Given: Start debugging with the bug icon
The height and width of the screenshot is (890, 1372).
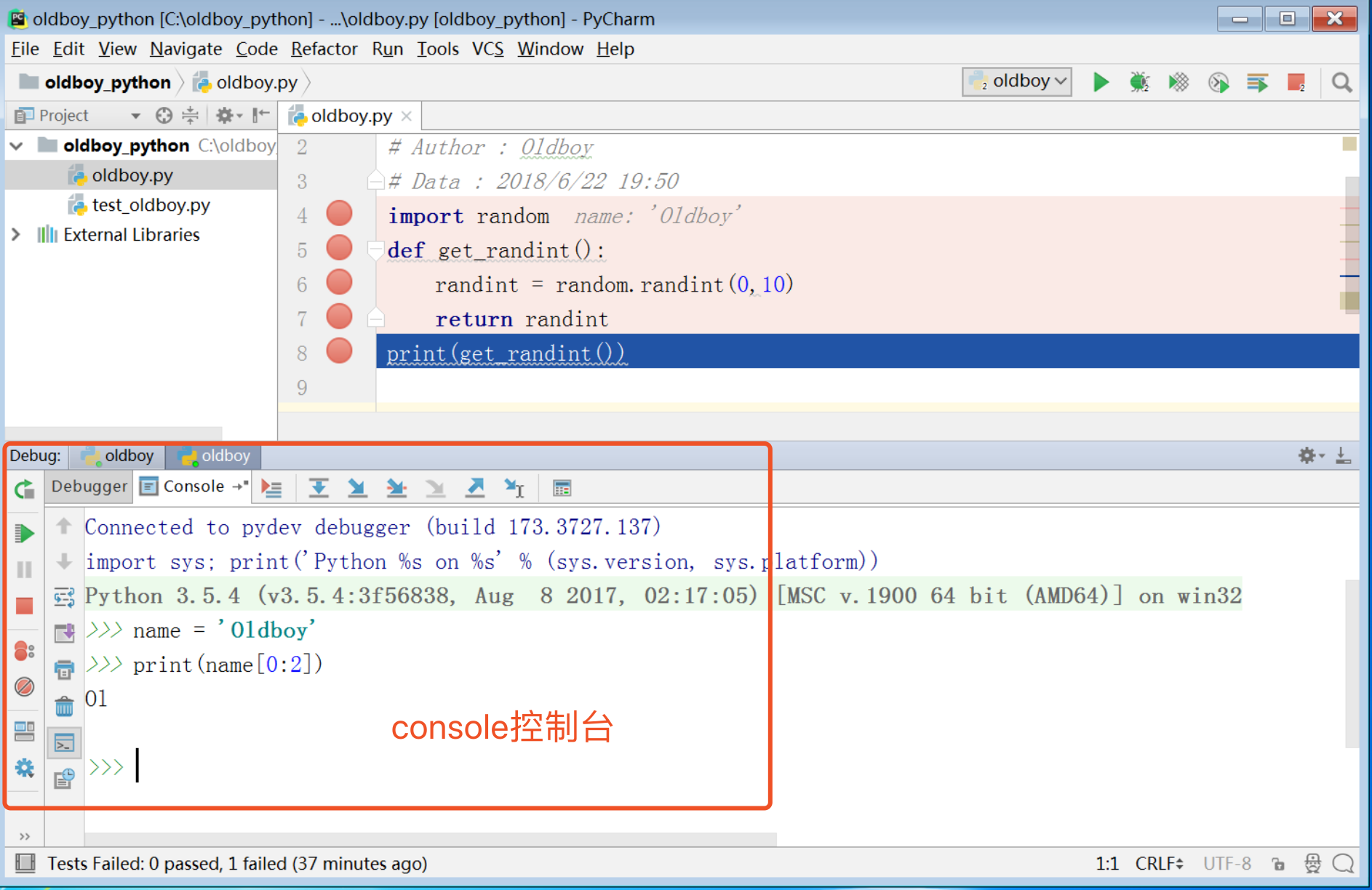Looking at the screenshot, I should coord(1139,82).
